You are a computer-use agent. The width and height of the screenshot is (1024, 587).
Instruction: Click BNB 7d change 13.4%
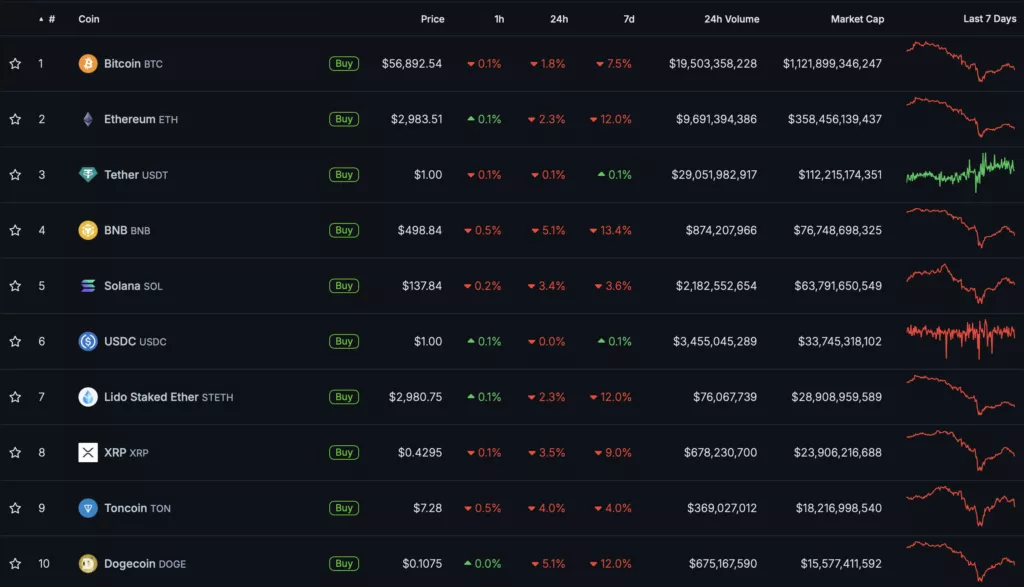611,230
